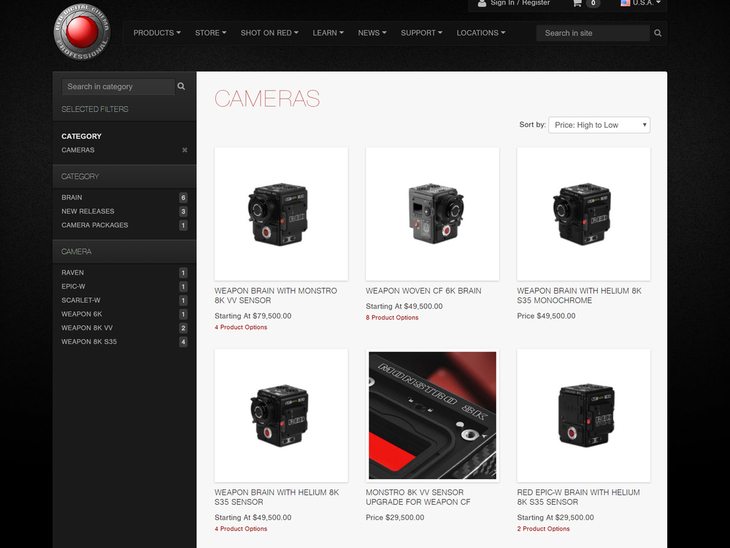Click the category search magnifier icon

tap(181, 87)
